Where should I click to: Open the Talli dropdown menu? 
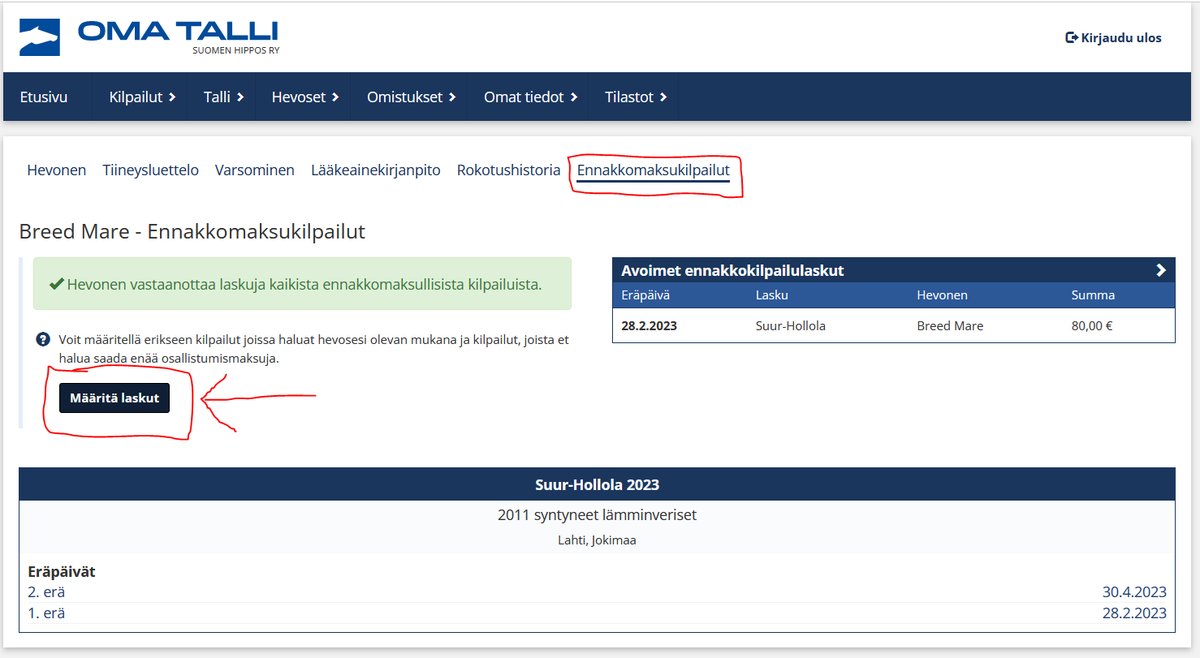224,97
